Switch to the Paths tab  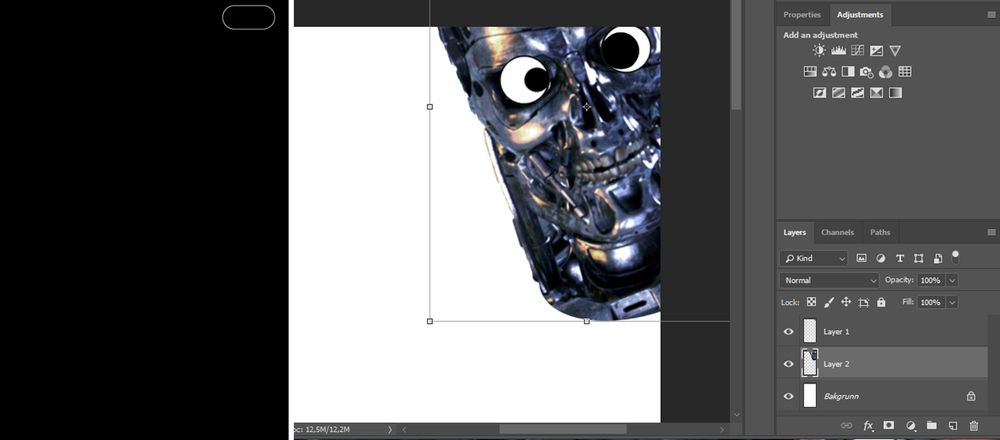tap(880, 232)
